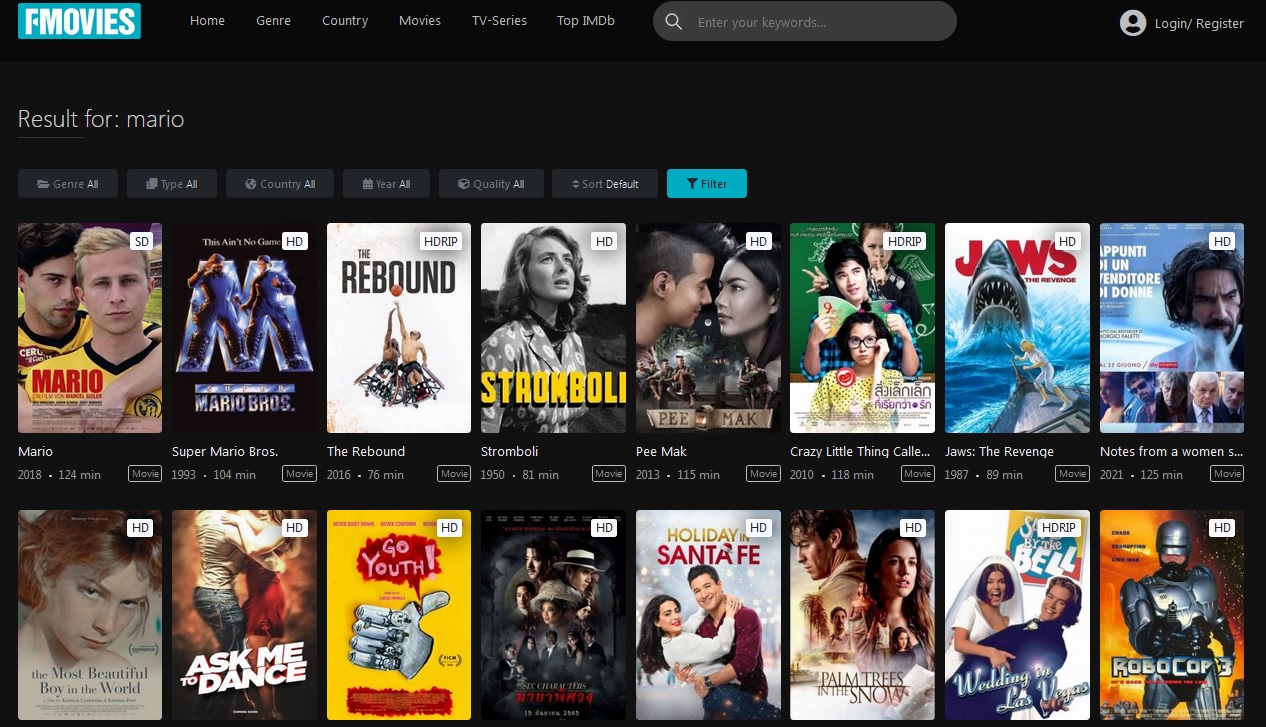Open the Country navigation menu
The height and width of the screenshot is (727, 1266).
[x=345, y=21]
